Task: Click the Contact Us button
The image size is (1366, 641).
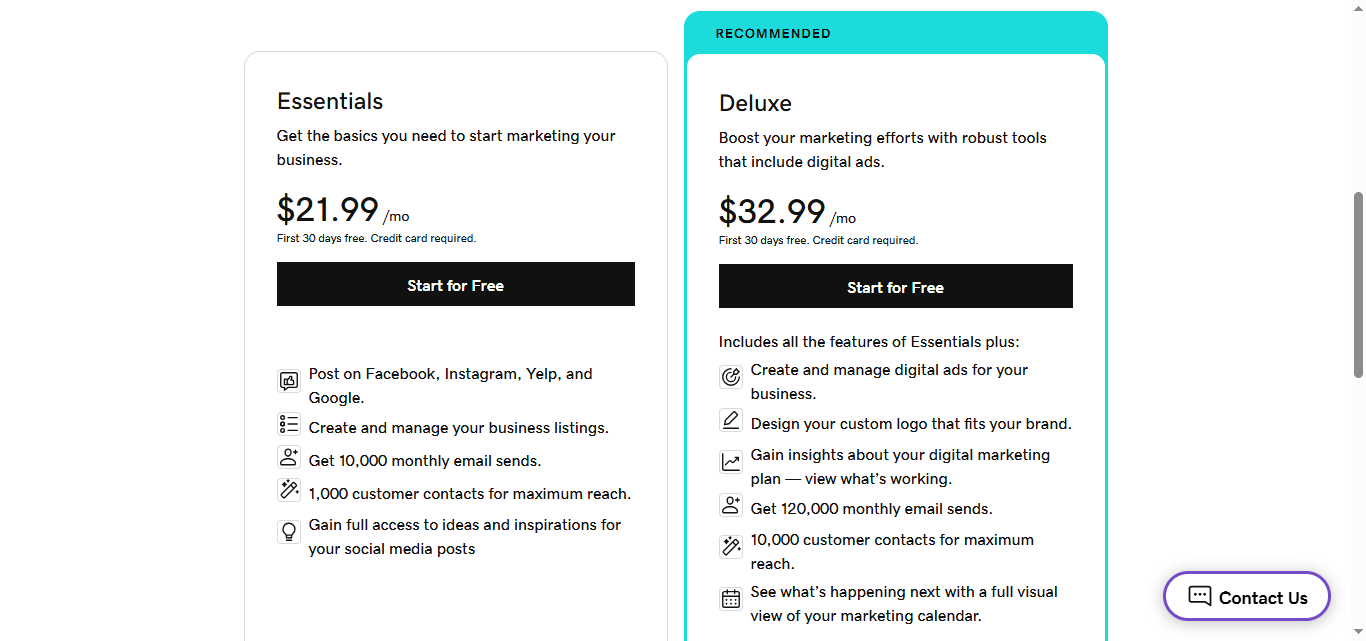Action: [1246, 596]
